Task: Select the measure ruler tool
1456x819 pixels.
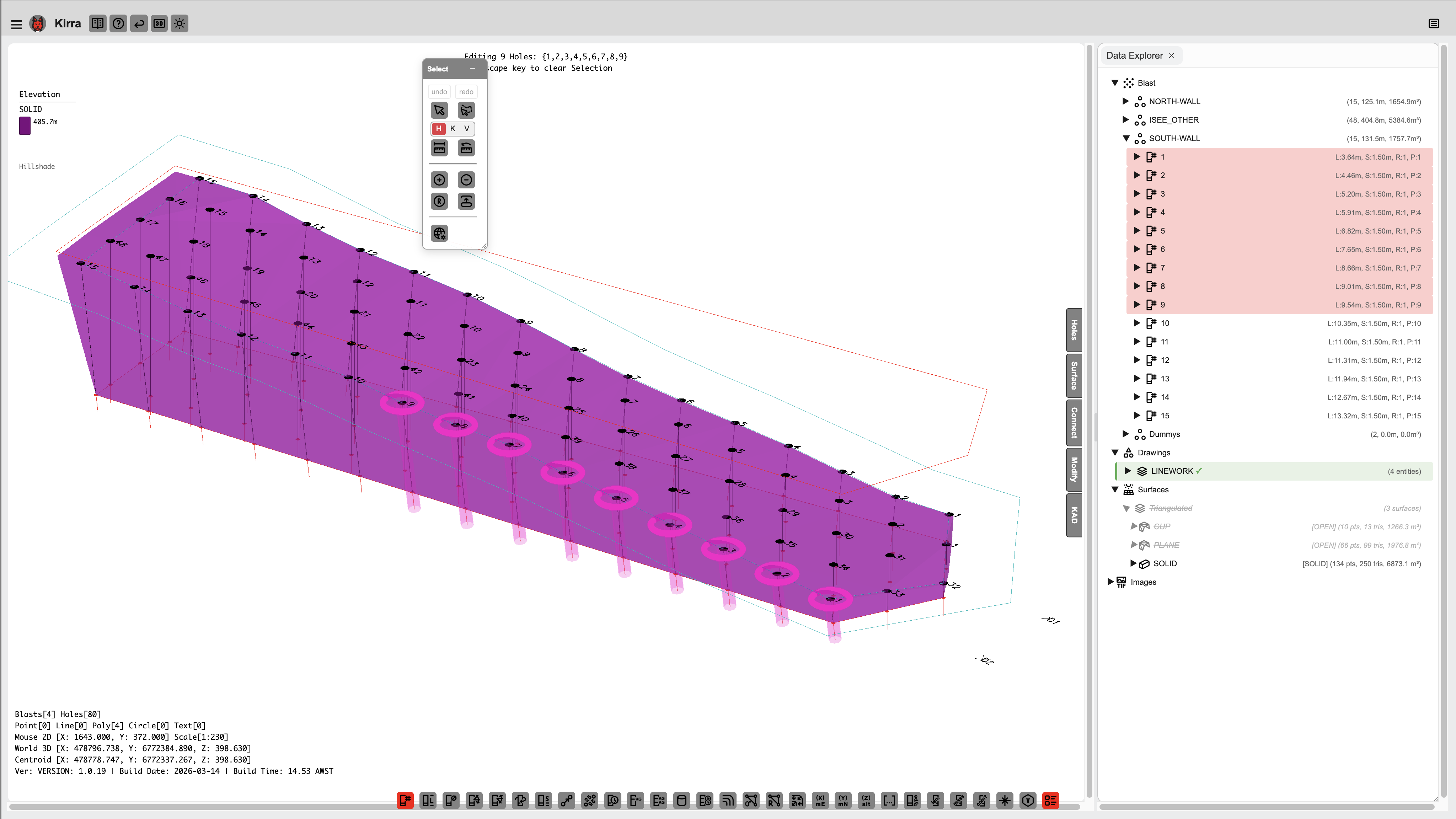Action: [439, 148]
